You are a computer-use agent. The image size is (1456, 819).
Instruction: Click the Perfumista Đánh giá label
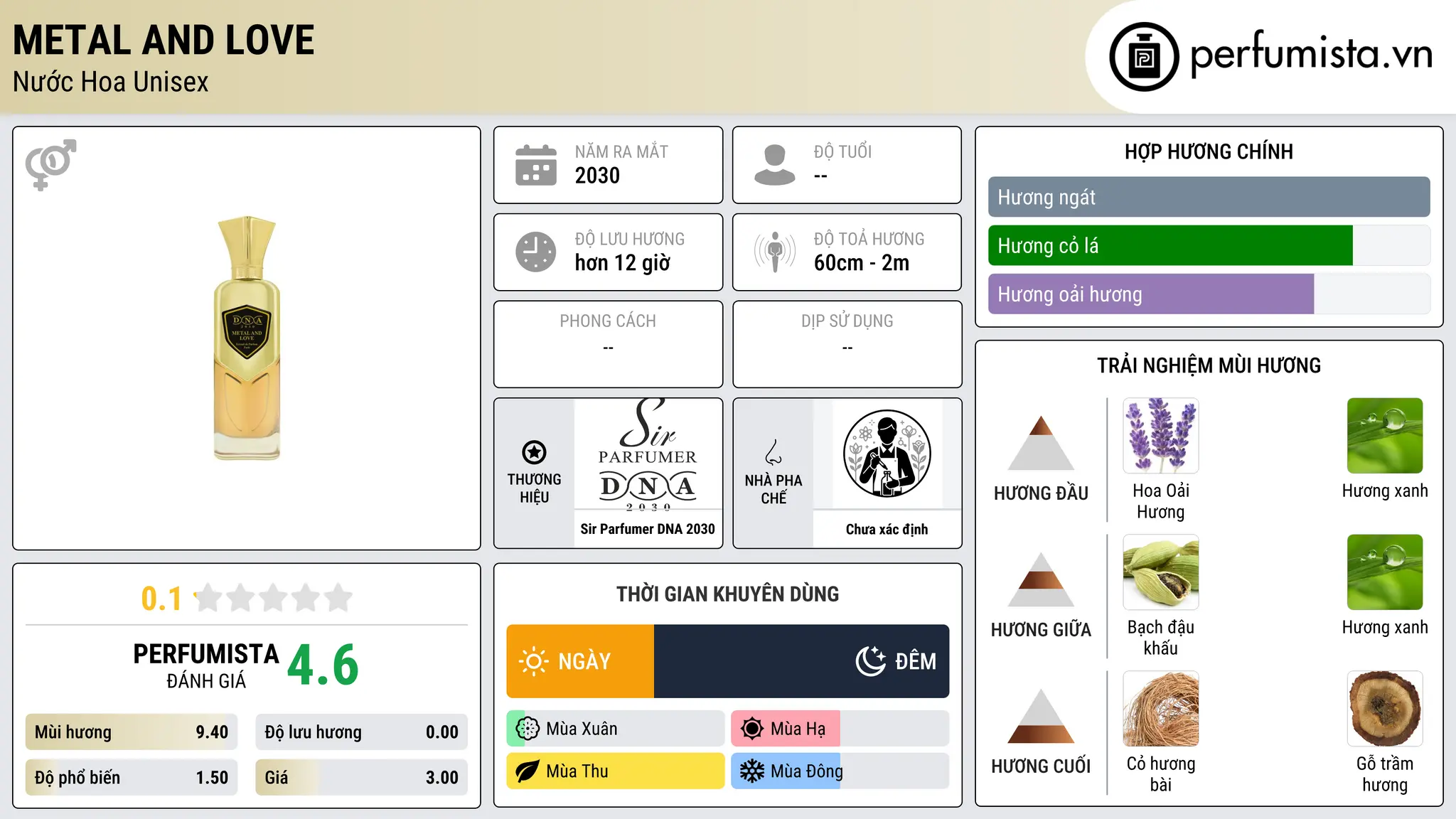pos(206,665)
